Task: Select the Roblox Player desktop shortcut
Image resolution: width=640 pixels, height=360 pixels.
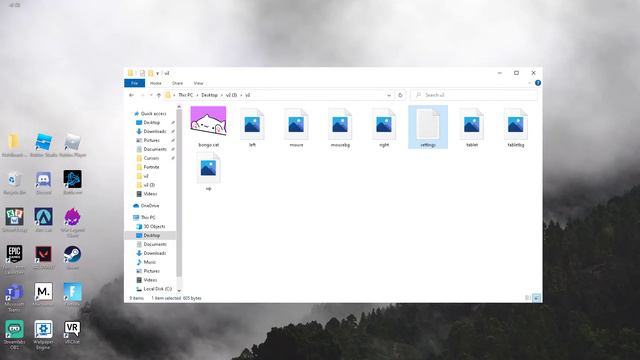Action: coord(73,145)
